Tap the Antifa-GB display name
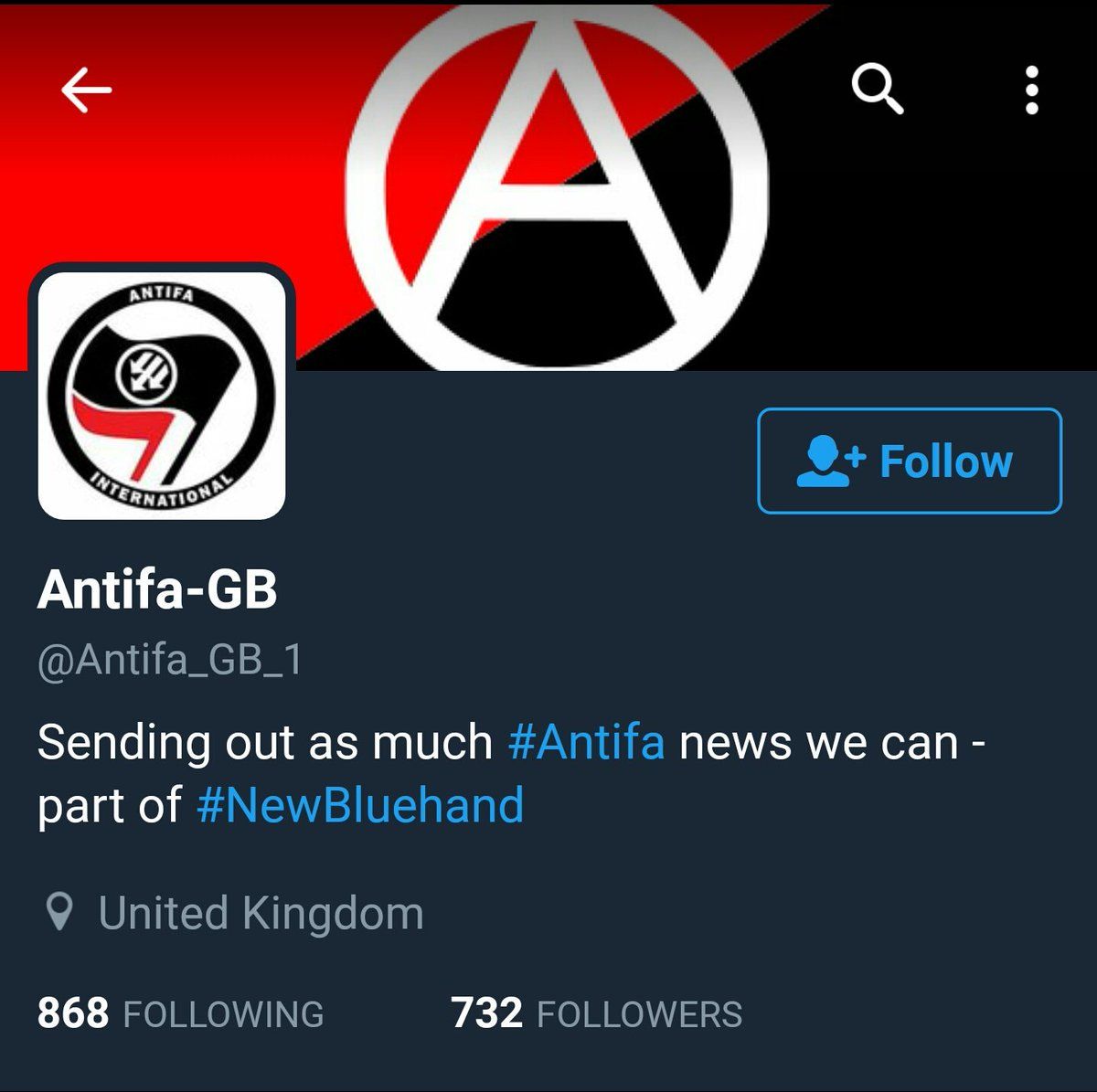 157,589
